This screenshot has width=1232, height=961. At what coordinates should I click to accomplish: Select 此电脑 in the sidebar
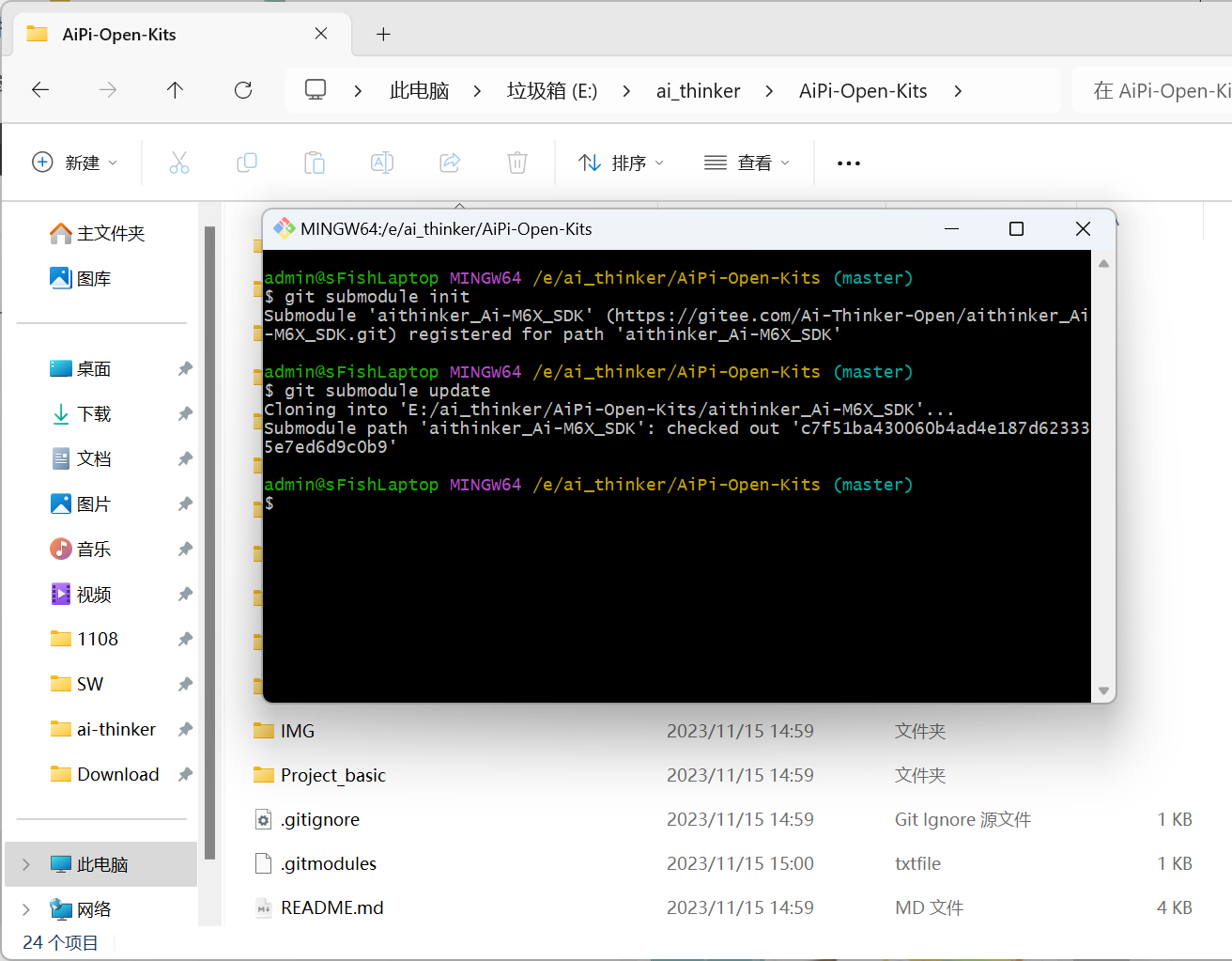pos(101,864)
